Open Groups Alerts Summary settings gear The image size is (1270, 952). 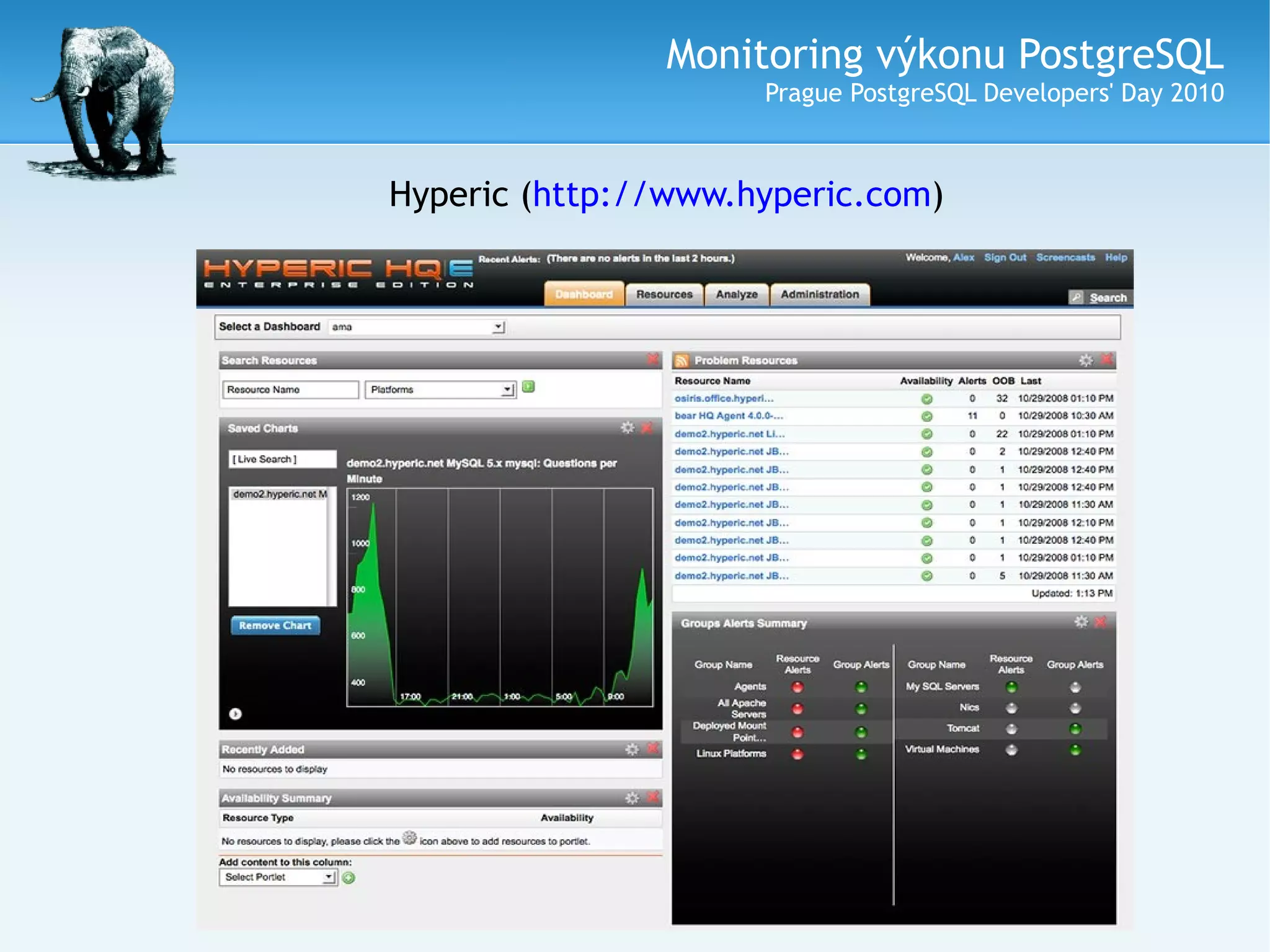pyautogui.click(x=1081, y=622)
